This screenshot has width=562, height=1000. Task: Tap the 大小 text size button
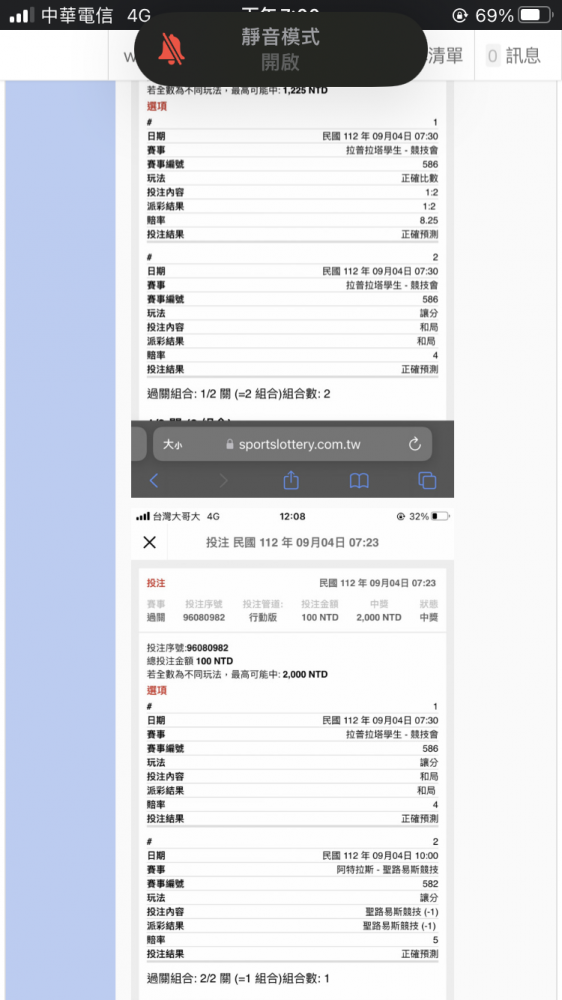(x=172, y=445)
